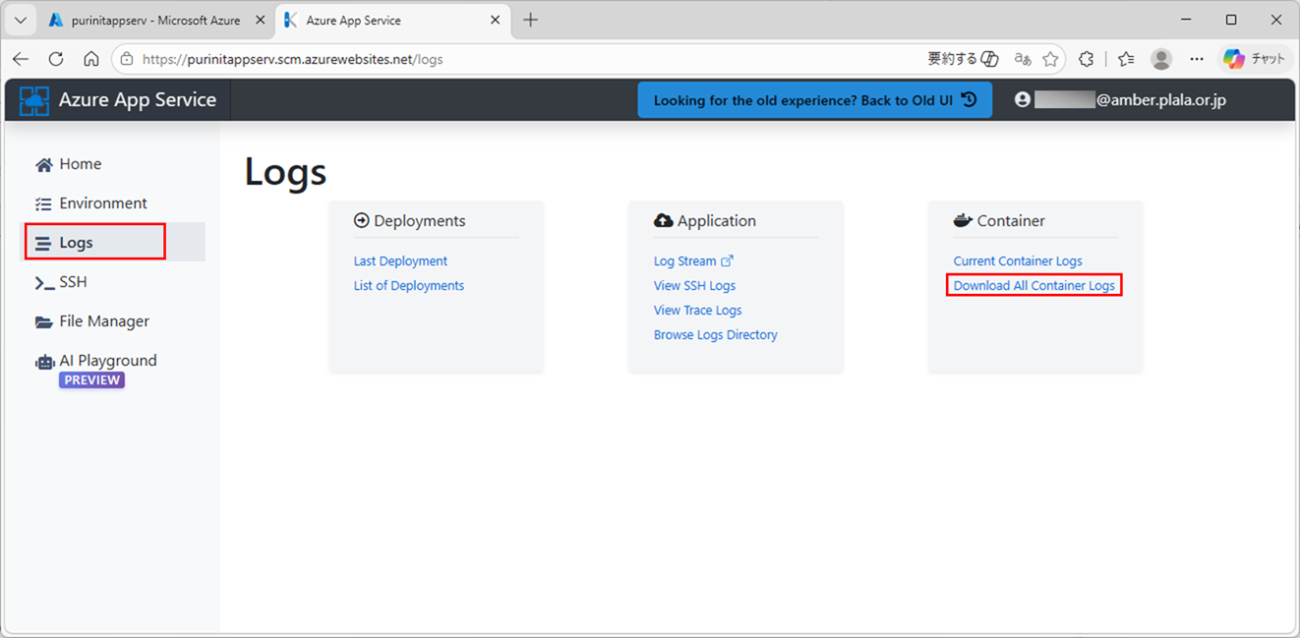The height and width of the screenshot is (638, 1300).
Task: Click the favorites star icon in address bar
Action: pyautogui.click(x=1050, y=59)
